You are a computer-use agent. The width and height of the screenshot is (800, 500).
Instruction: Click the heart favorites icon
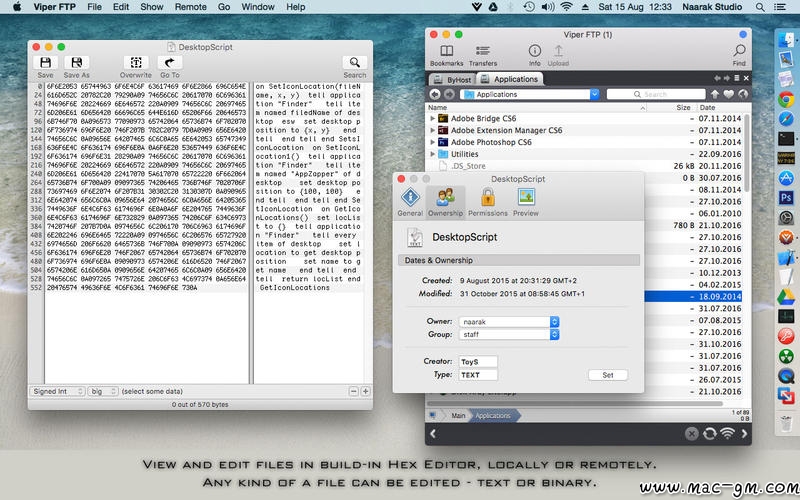point(729,94)
